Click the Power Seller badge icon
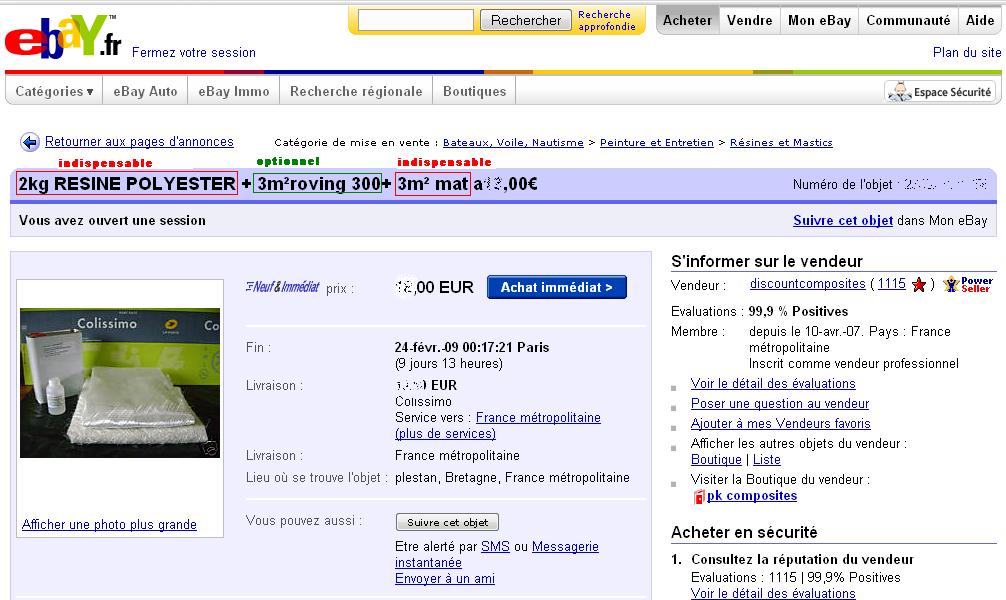Screen dimensions: 1006x600 point(968,284)
